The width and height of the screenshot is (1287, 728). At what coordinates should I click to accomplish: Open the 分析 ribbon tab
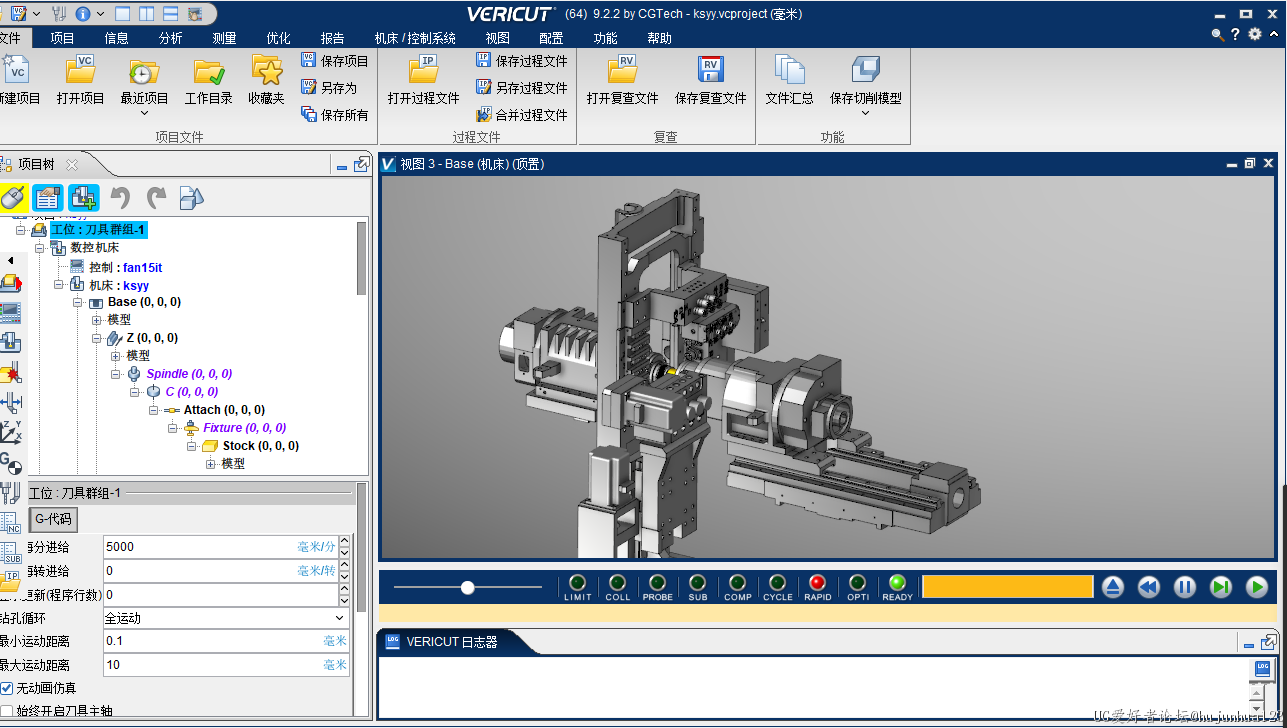point(170,38)
